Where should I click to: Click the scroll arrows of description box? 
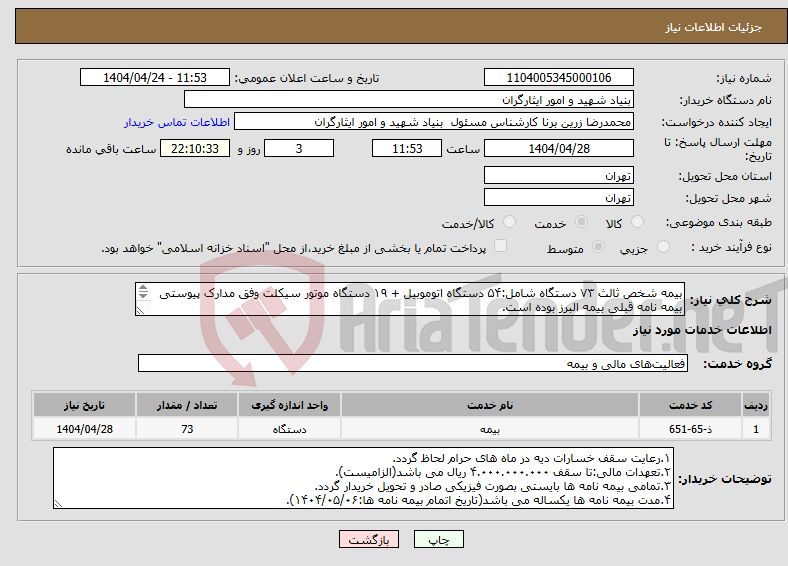(x=143, y=292)
